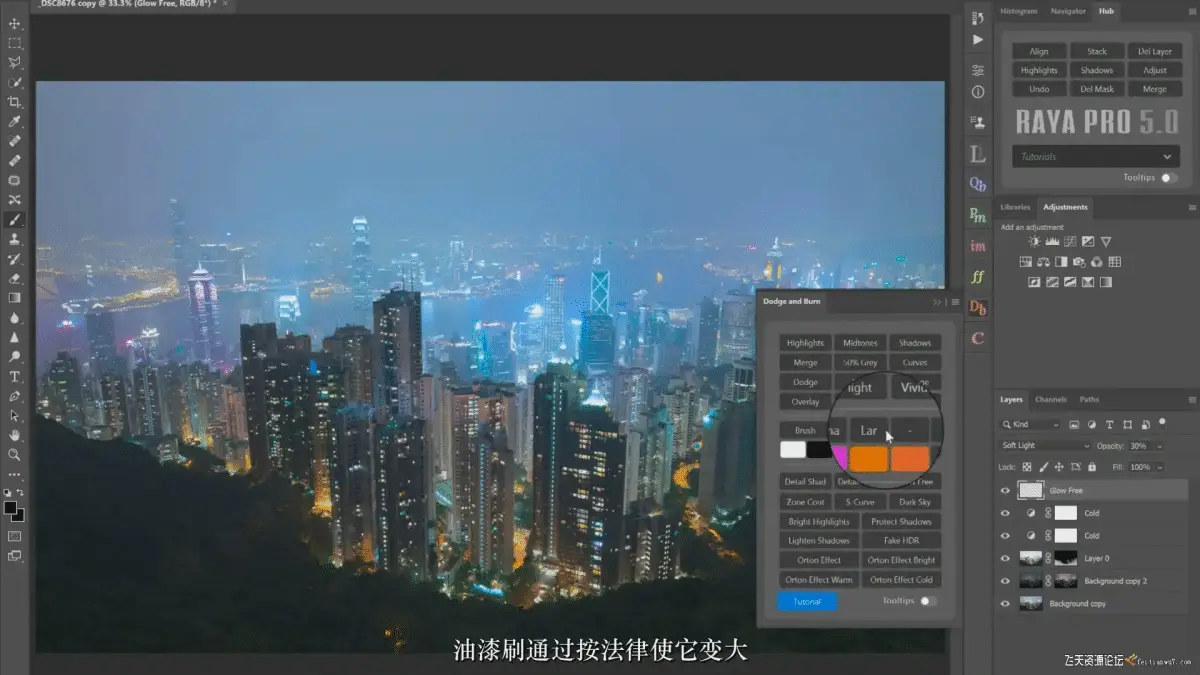
Task: Switch to the Channels tab
Action: (1050, 400)
